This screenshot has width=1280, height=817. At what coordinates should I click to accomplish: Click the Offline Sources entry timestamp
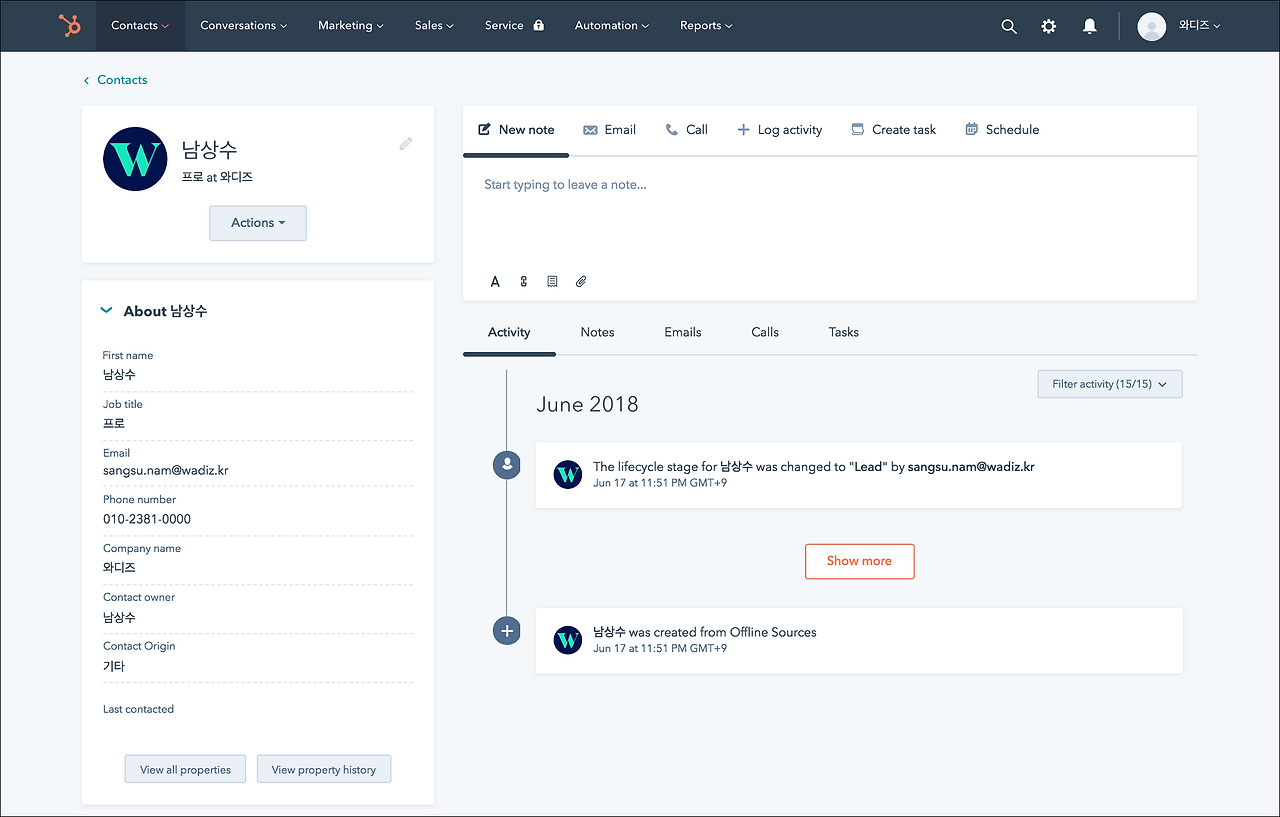coord(660,649)
